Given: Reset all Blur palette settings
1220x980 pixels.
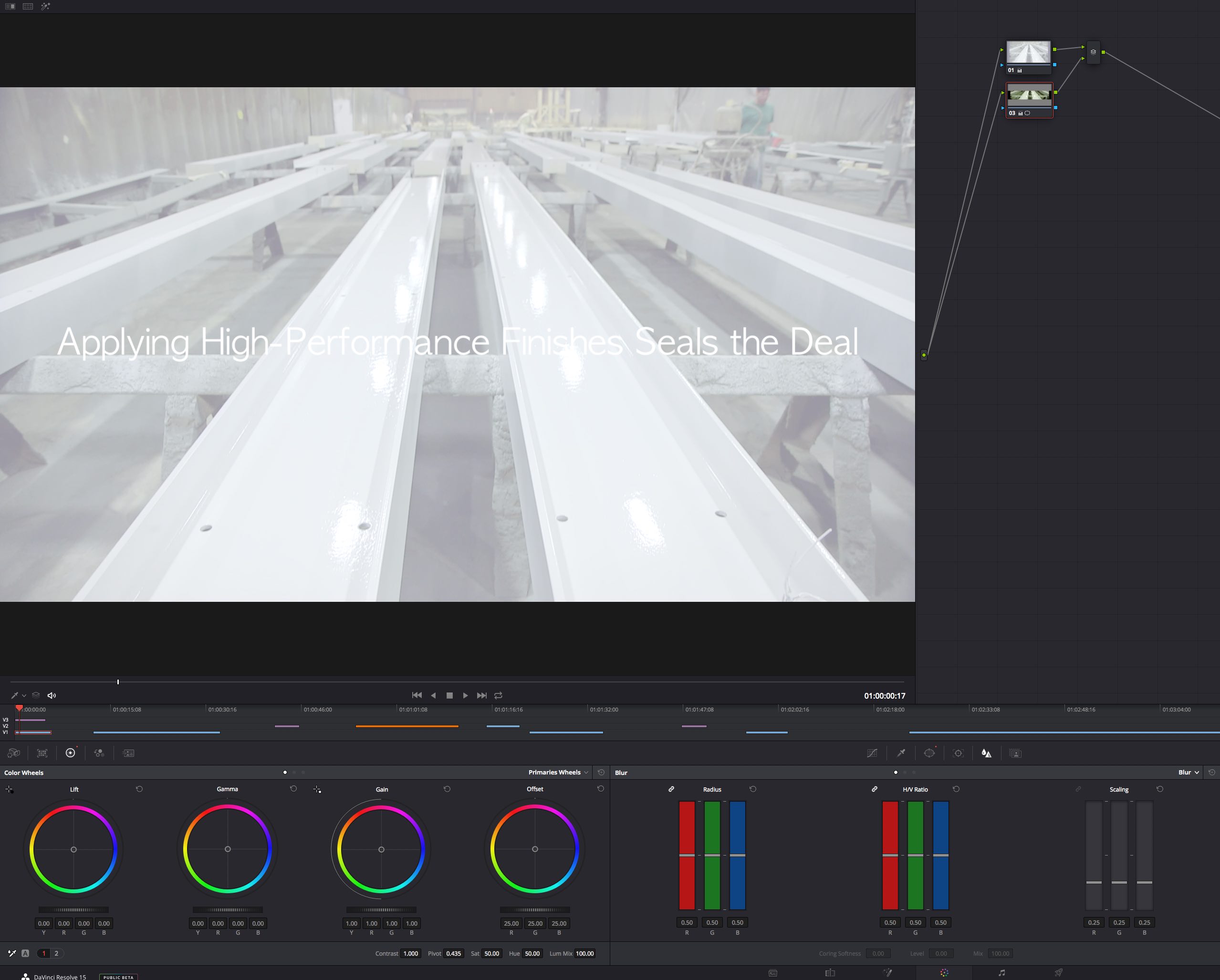Looking at the screenshot, I should [1211, 773].
